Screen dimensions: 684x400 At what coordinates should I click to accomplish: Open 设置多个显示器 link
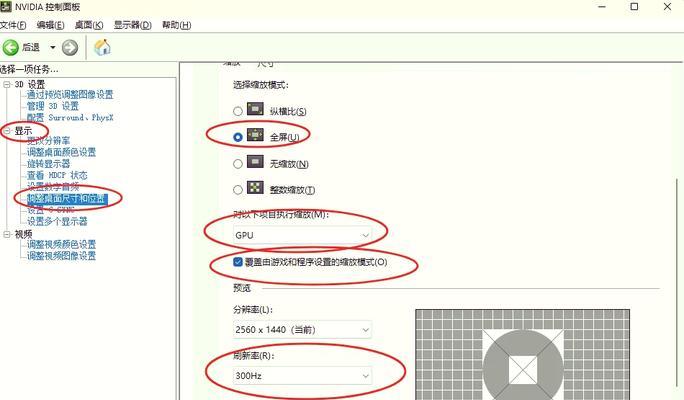click(57, 221)
